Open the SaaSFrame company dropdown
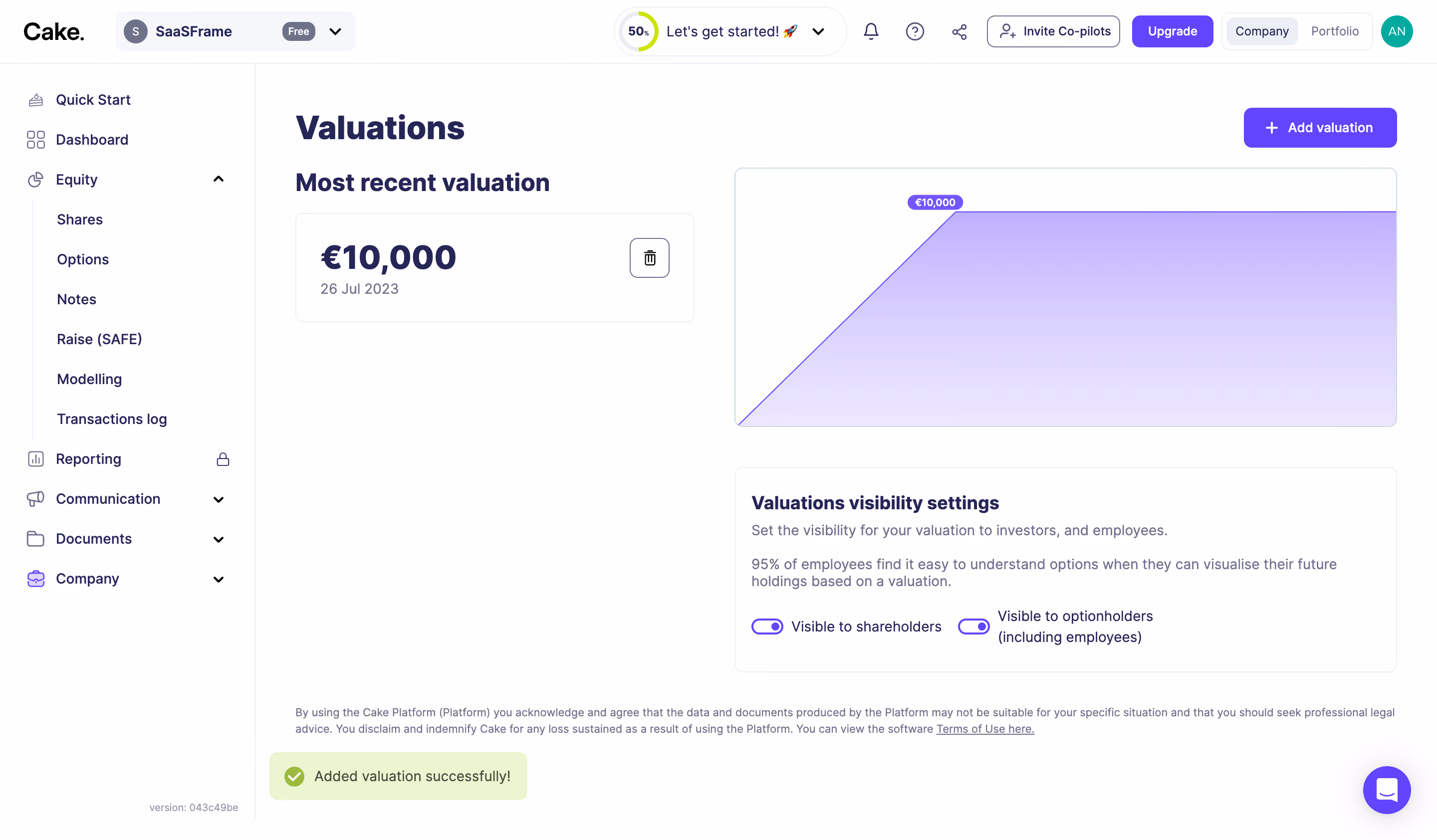1437x840 pixels. pos(235,31)
